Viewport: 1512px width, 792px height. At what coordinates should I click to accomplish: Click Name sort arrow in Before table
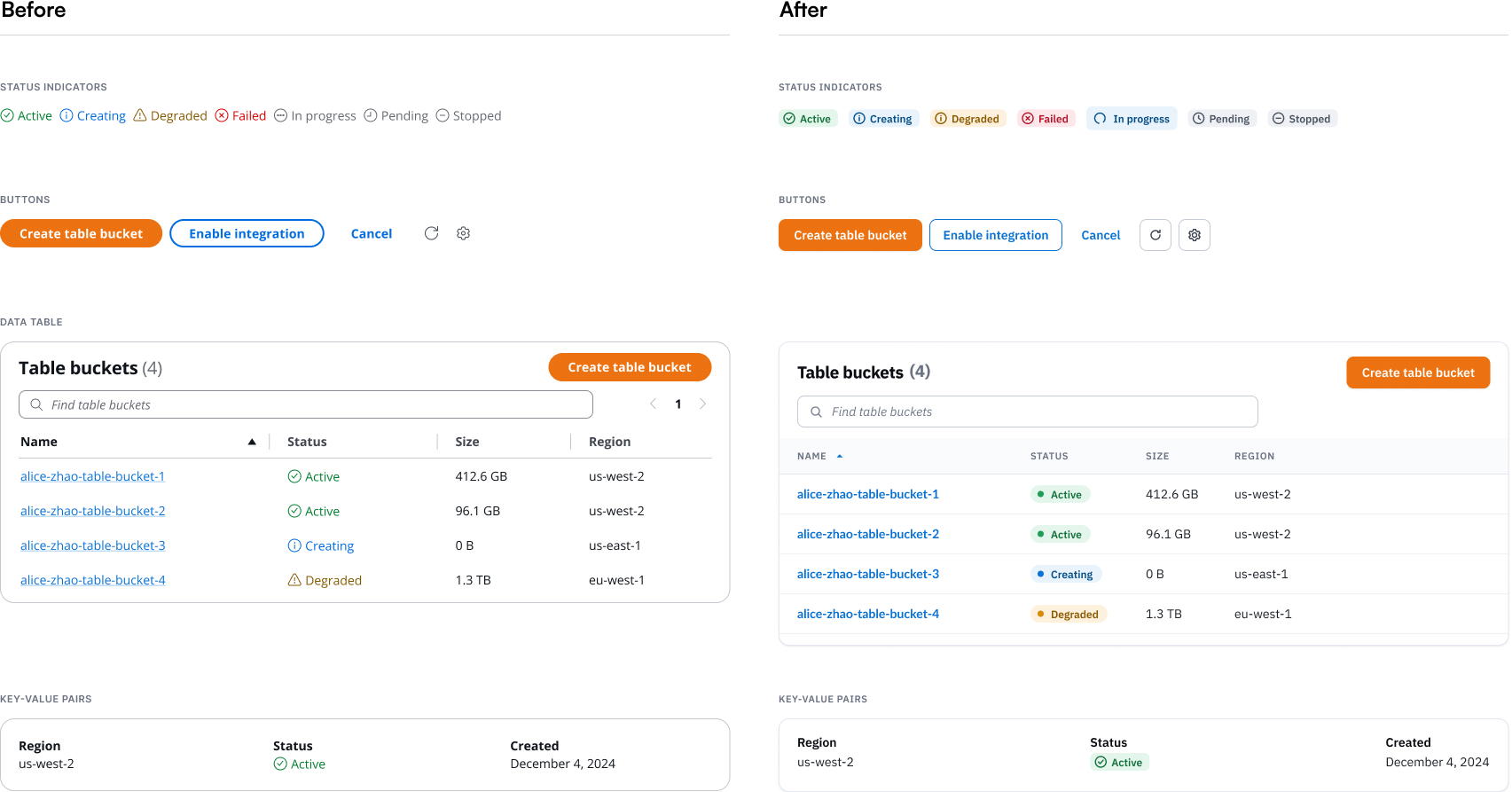252,442
